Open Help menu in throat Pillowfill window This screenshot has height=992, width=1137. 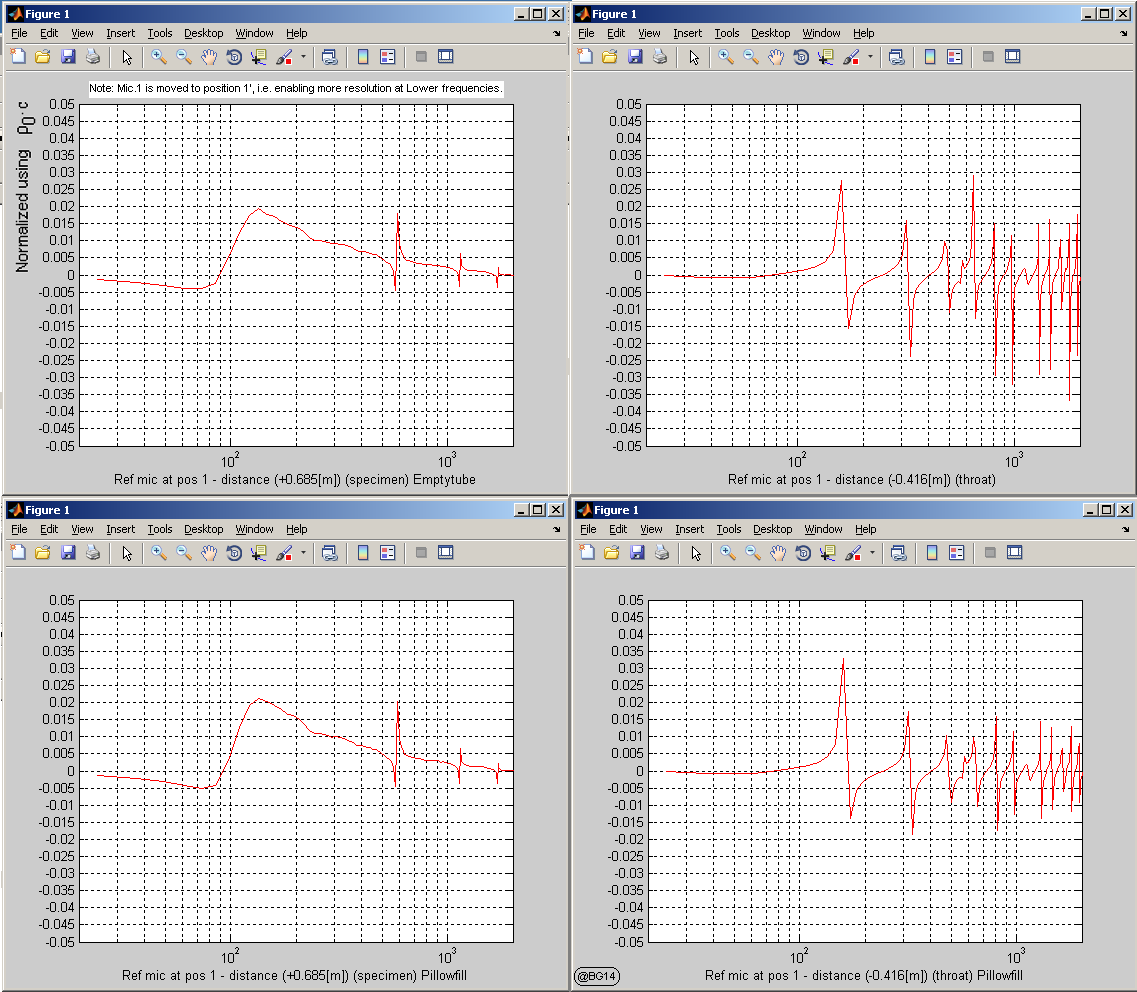866,529
